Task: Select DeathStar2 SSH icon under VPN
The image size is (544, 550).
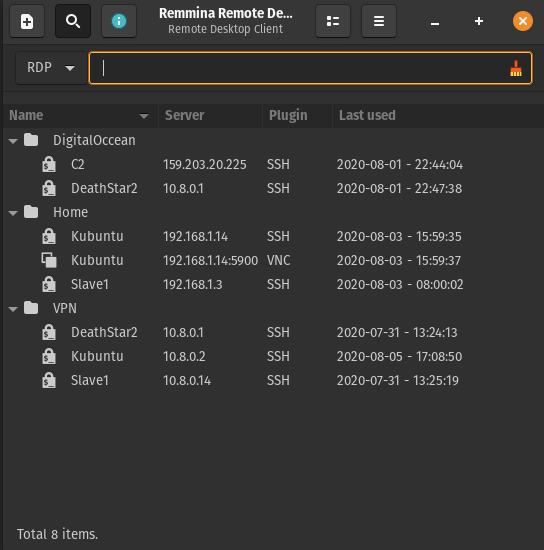Action: [x=49, y=332]
